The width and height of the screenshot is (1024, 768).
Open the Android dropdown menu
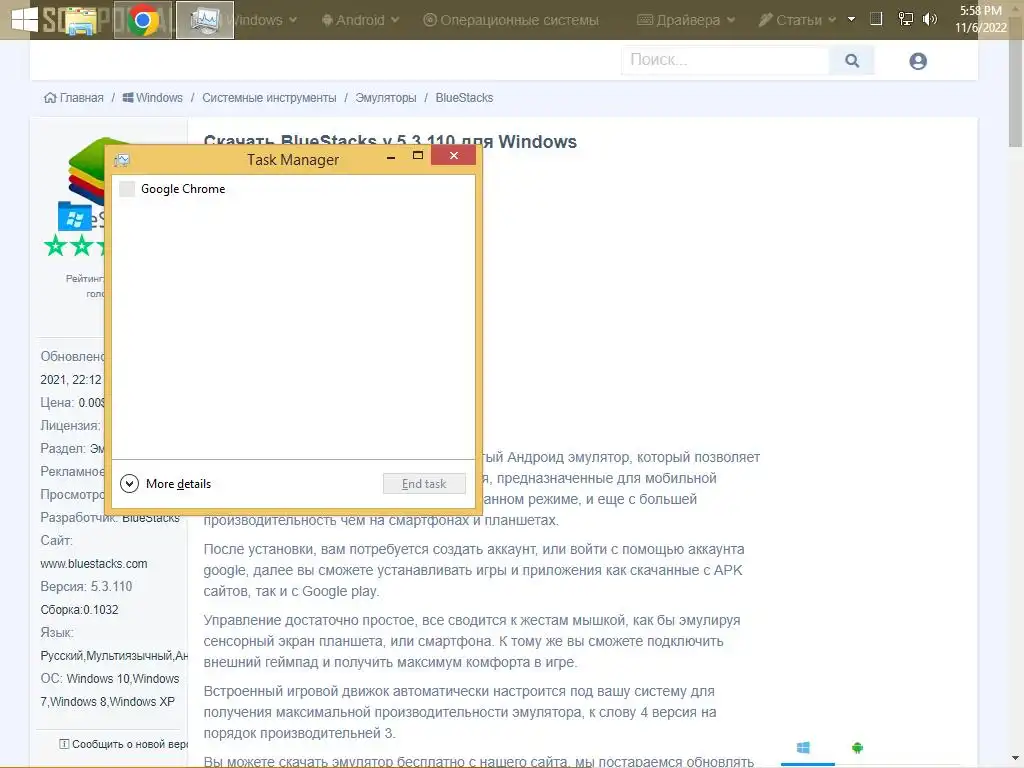pos(360,20)
